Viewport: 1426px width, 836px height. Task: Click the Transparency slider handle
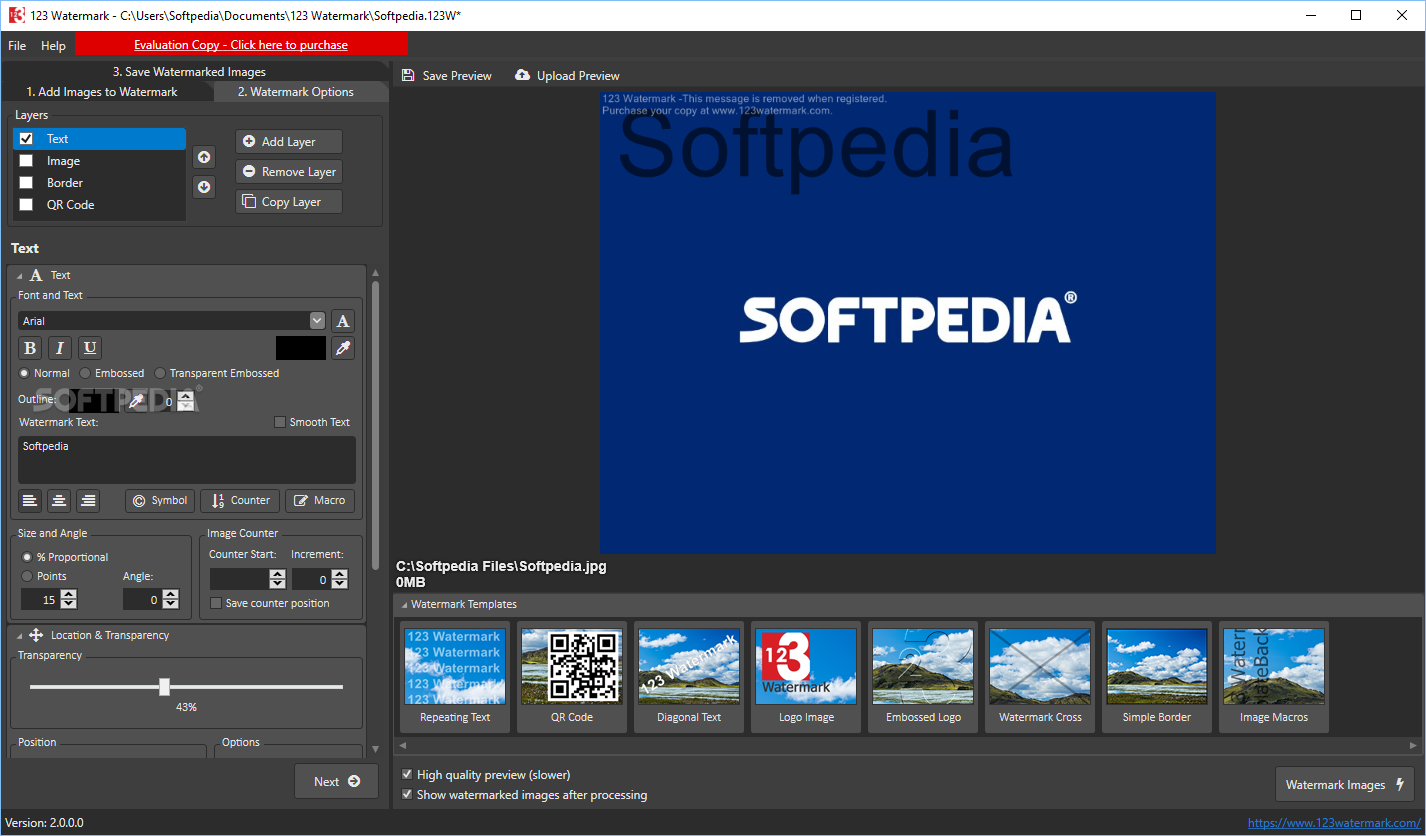(164, 687)
